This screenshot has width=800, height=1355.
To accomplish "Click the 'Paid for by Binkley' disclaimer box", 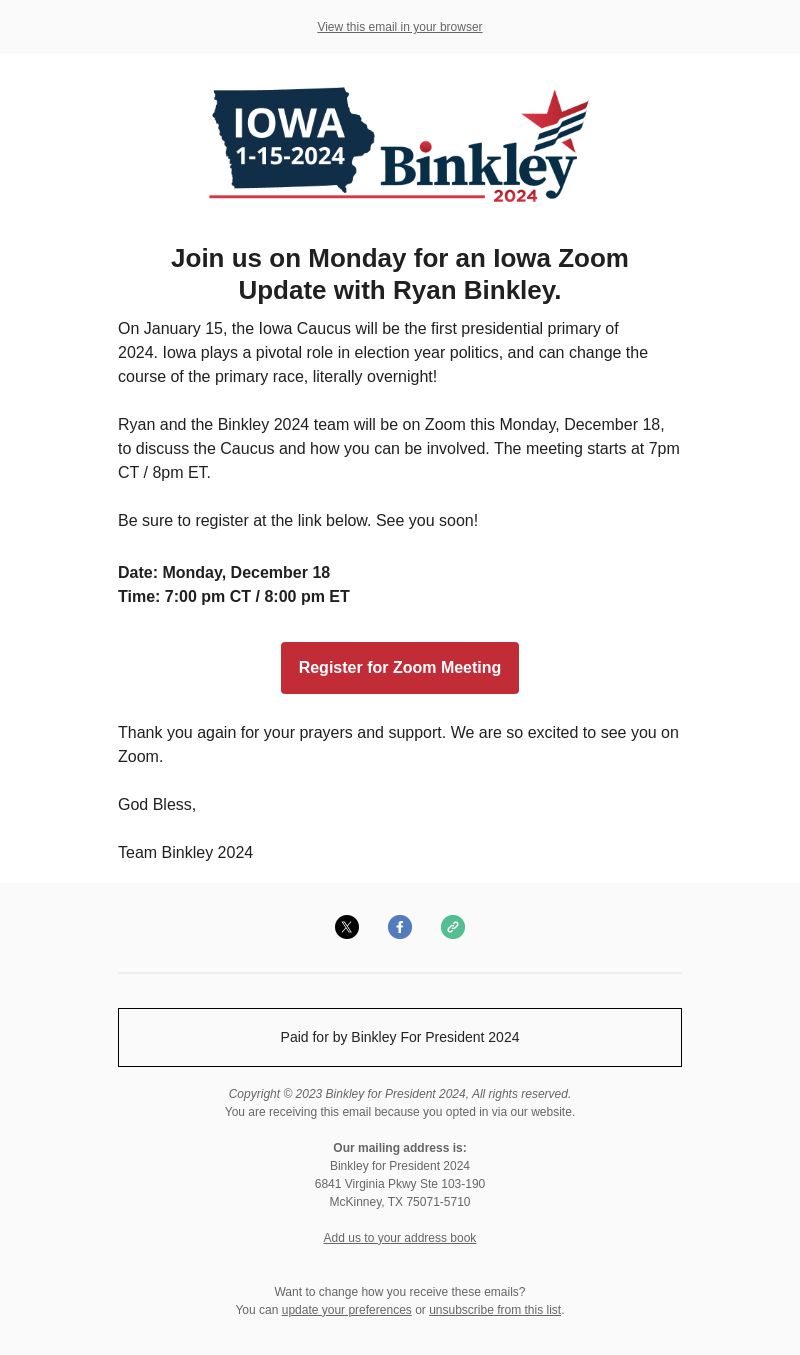I will [x=400, y=1037].
